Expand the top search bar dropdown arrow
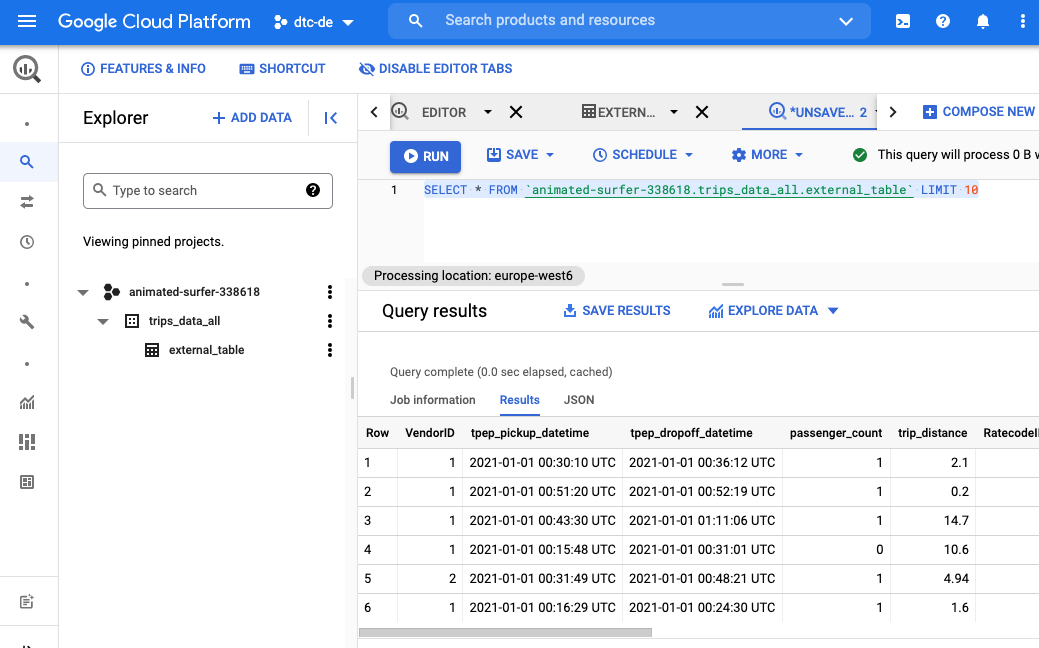The height and width of the screenshot is (648, 1039). (846, 21)
